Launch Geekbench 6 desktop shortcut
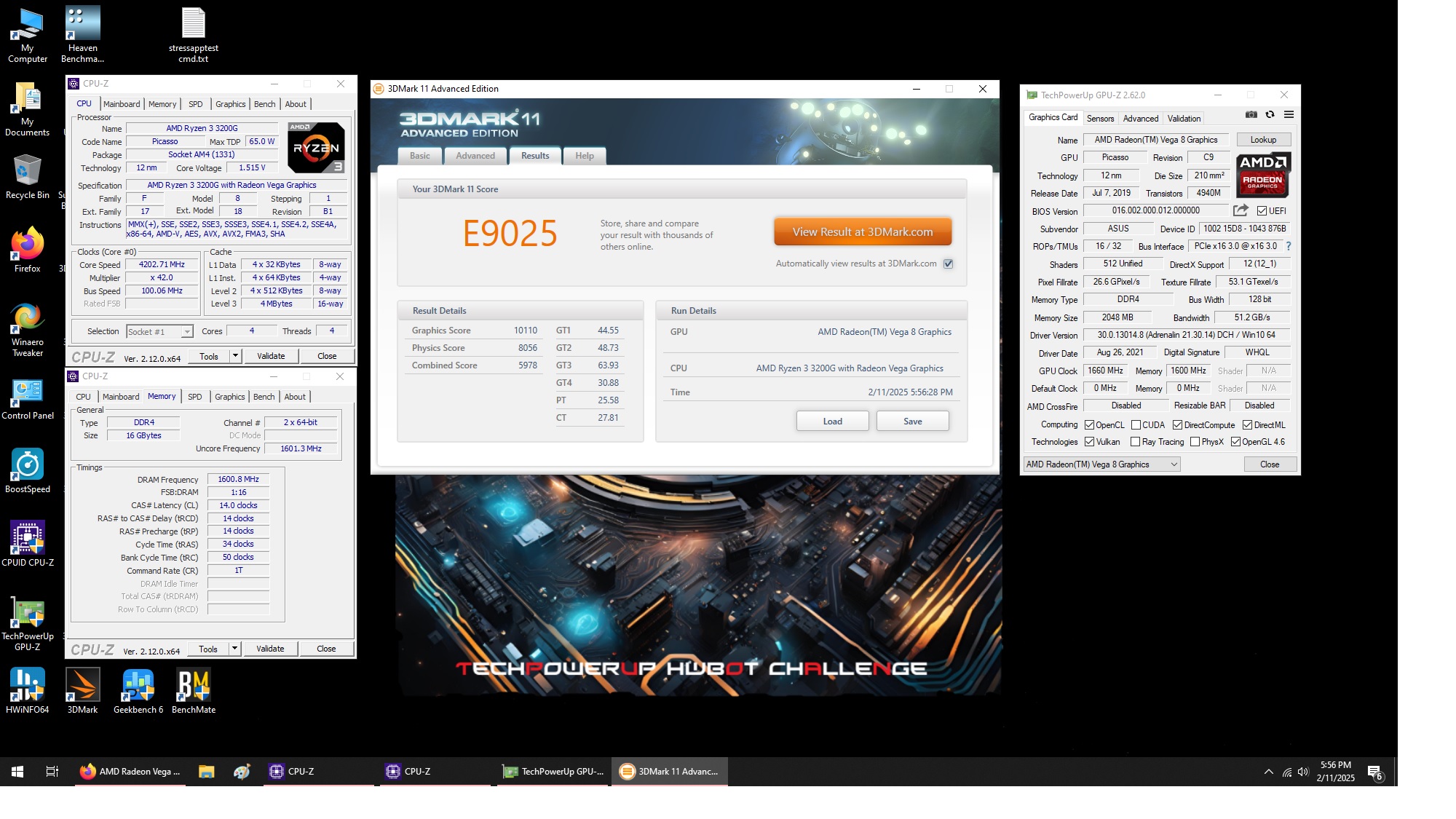1456x819 pixels. [138, 691]
